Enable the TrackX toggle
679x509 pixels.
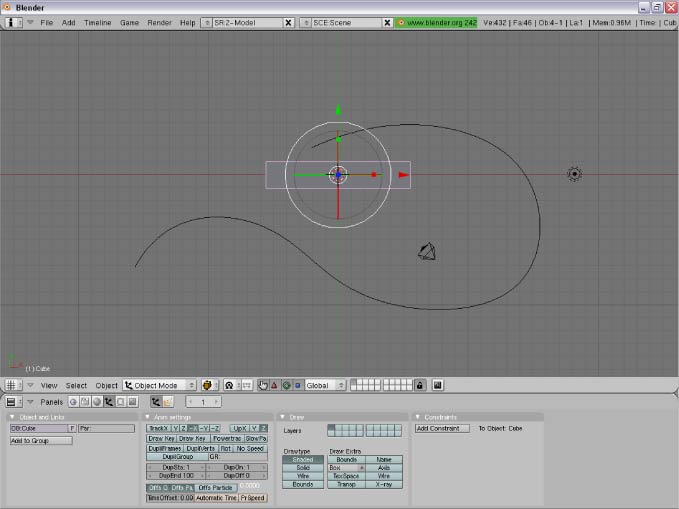[x=158, y=428]
